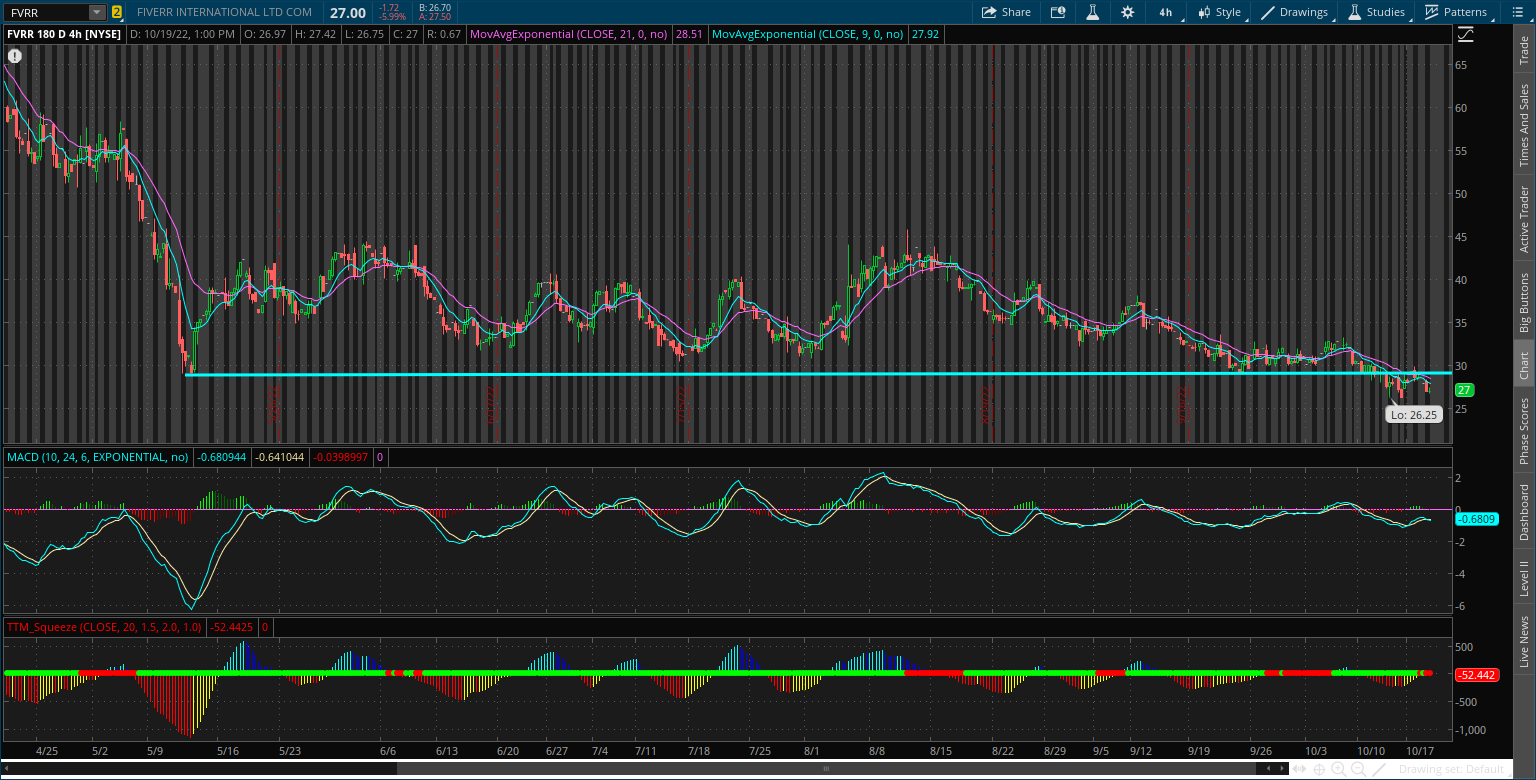Click the cyan horizontal support line
Image resolution: width=1536 pixels, height=780 pixels.
(x=818, y=374)
